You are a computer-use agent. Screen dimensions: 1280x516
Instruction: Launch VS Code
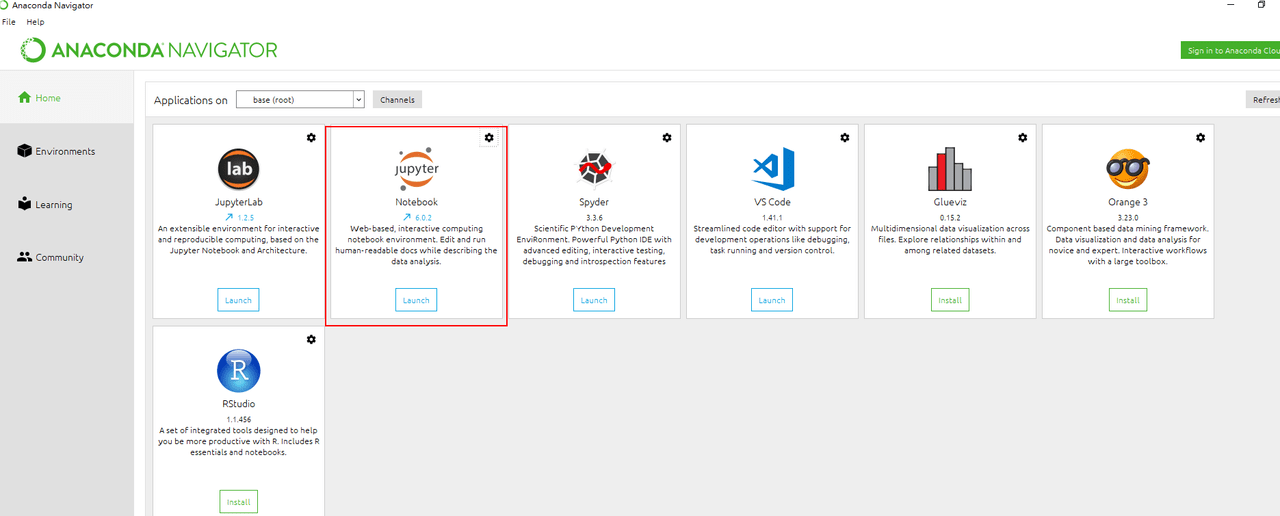(772, 300)
